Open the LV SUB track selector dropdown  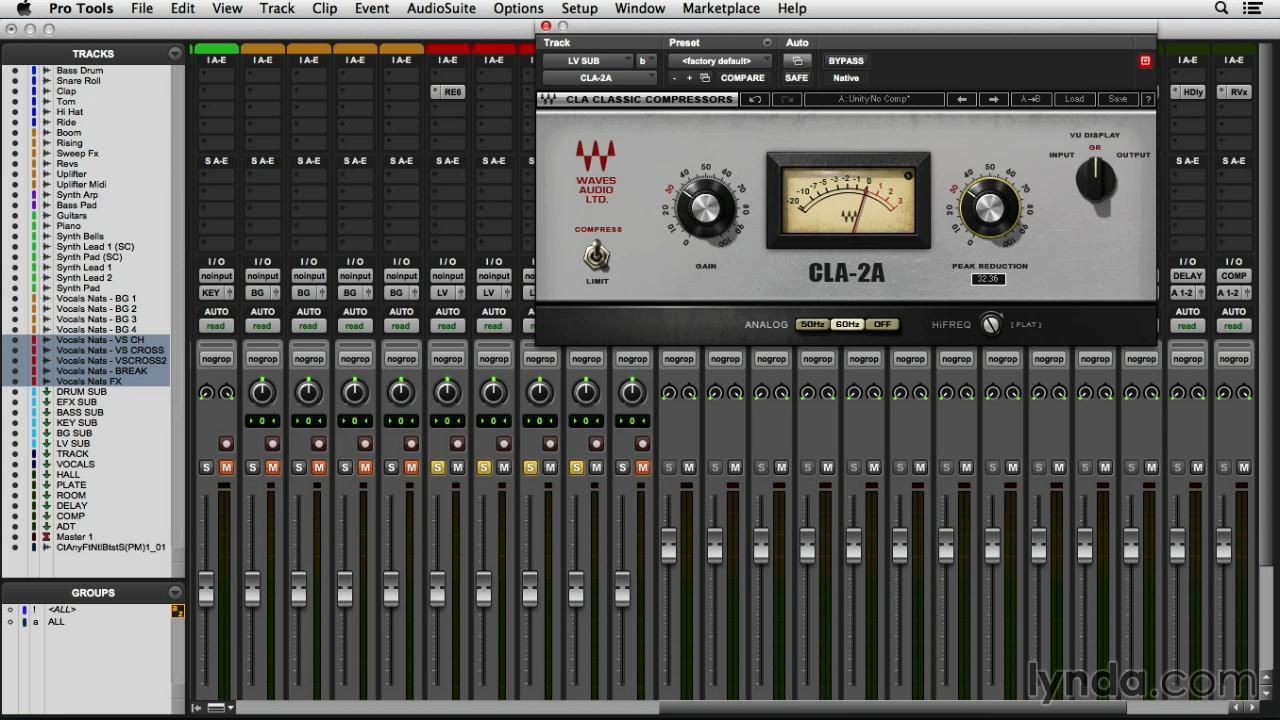[590, 60]
